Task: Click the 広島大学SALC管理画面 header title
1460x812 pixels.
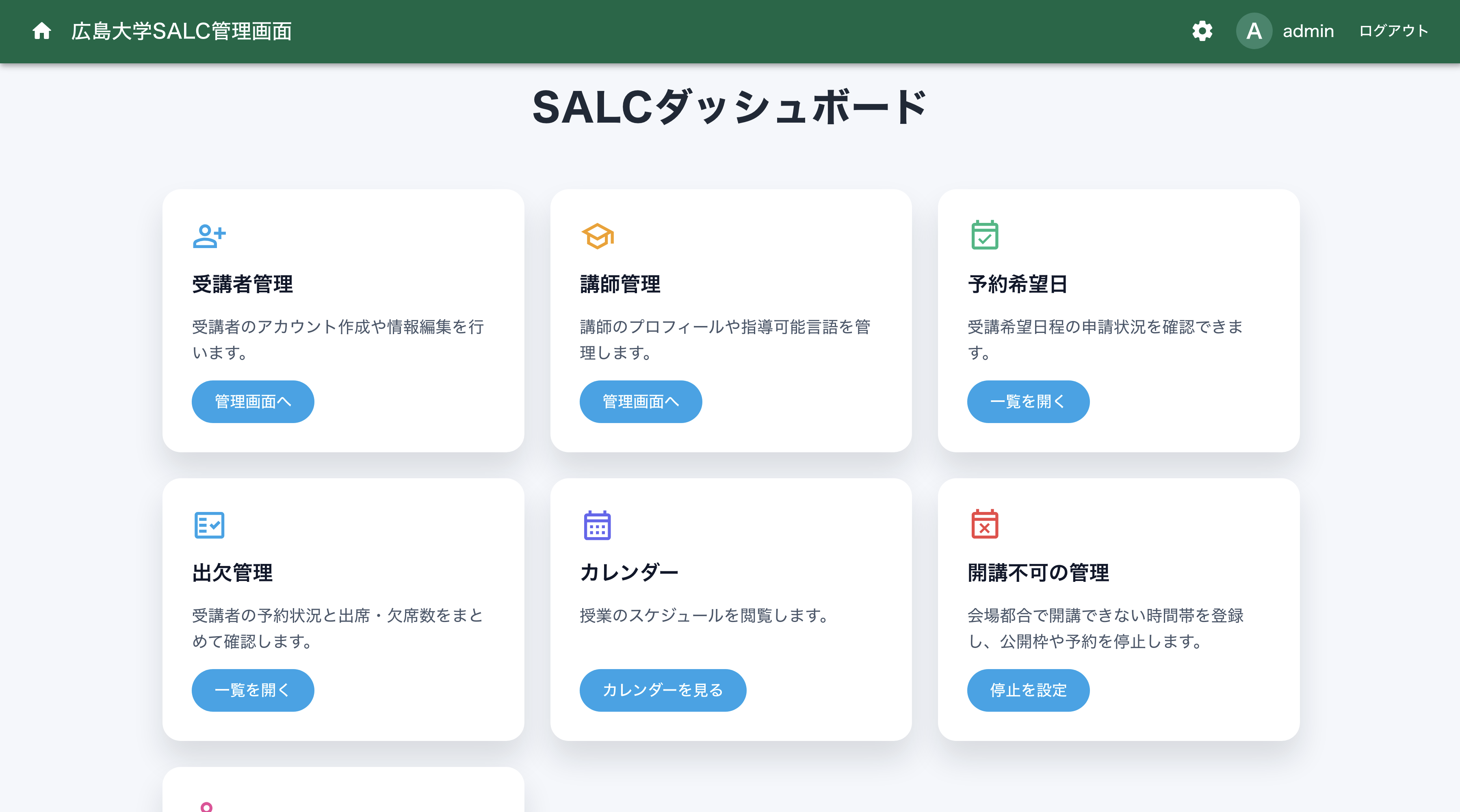Action: coord(181,30)
